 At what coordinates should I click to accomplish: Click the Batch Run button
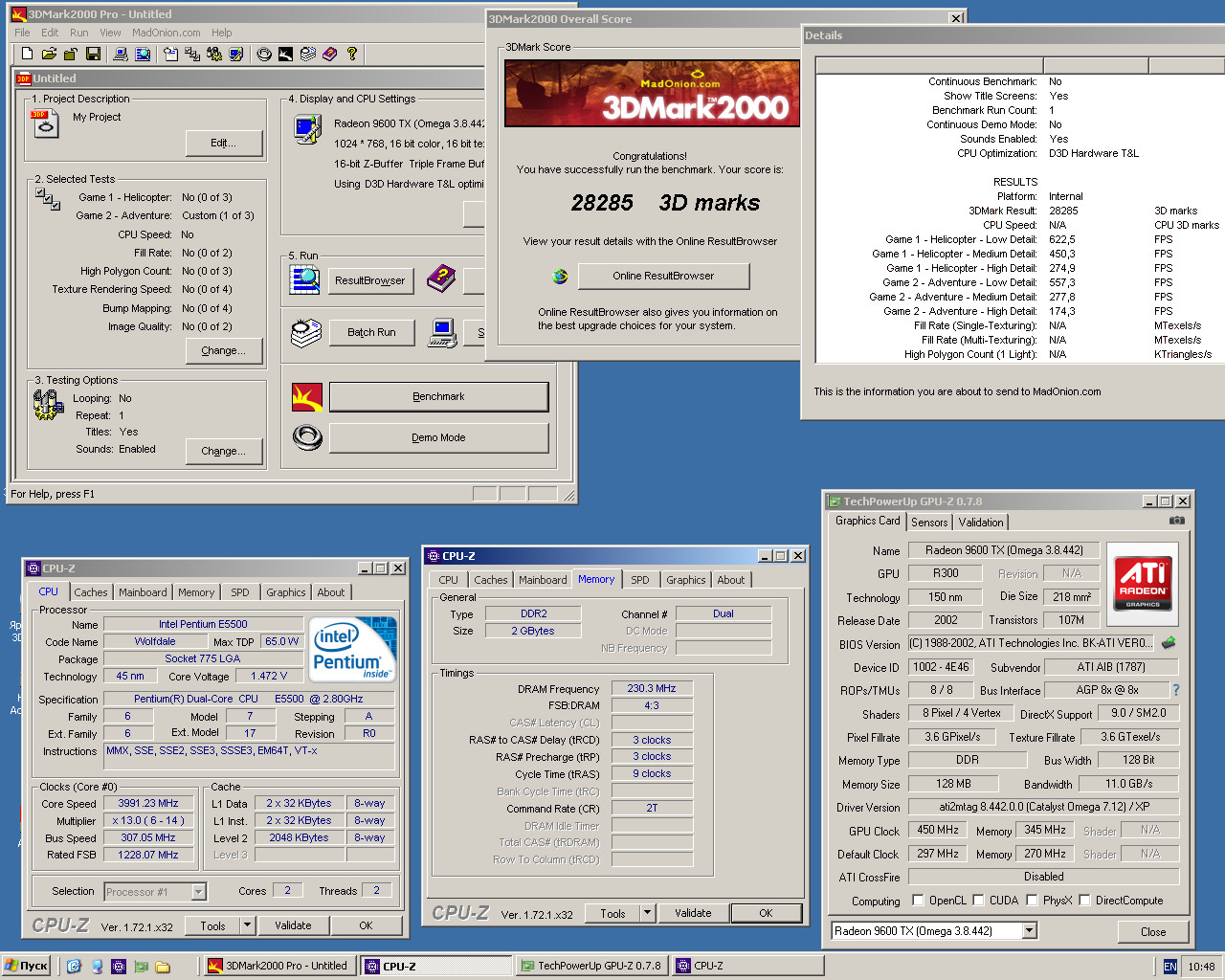point(371,332)
